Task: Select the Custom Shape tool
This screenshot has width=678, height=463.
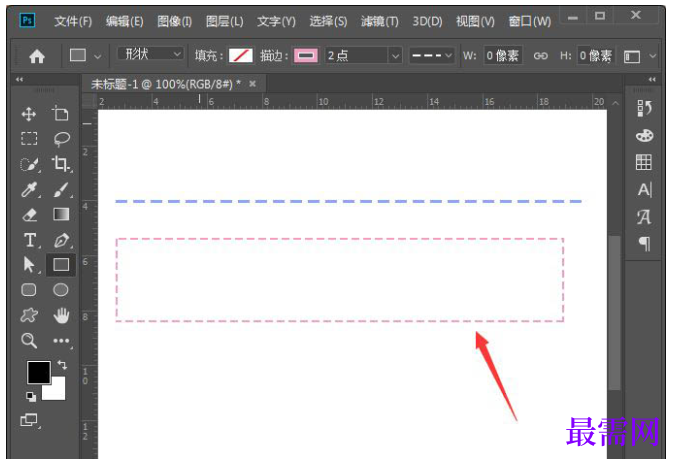Action: [29, 315]
